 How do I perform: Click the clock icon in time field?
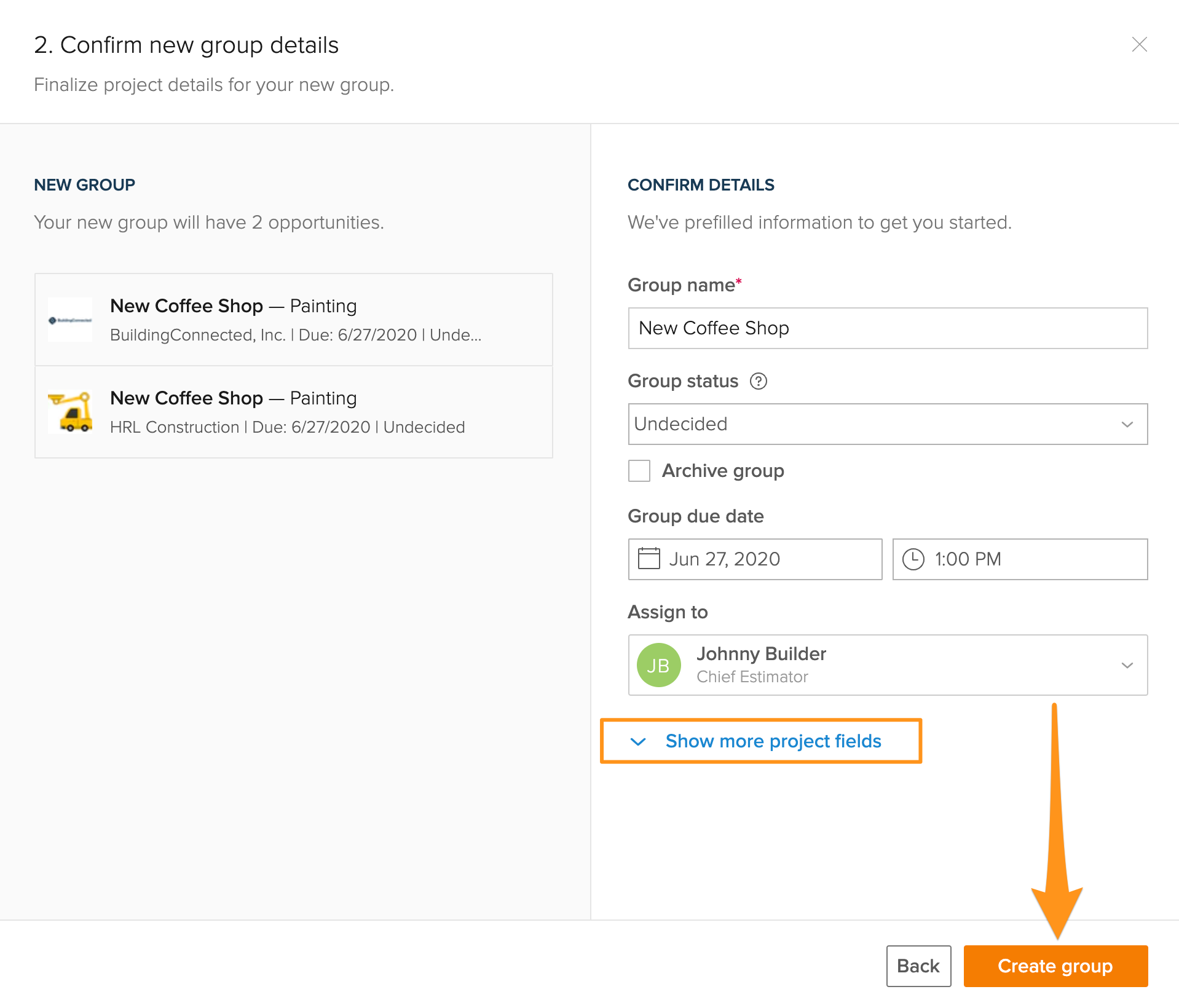pyautogui.click(x=913, y=559)
